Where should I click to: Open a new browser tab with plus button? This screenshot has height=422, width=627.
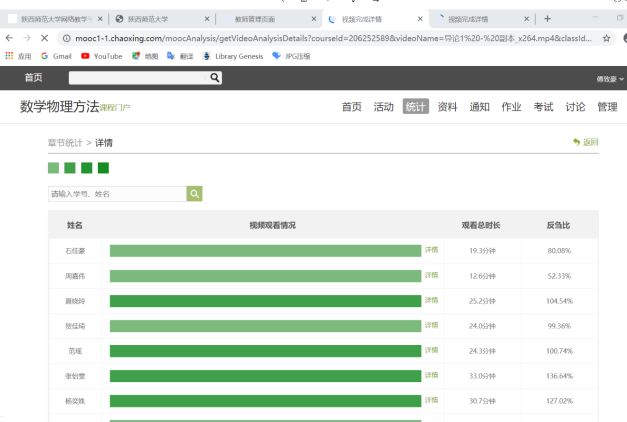click(547, 19)
